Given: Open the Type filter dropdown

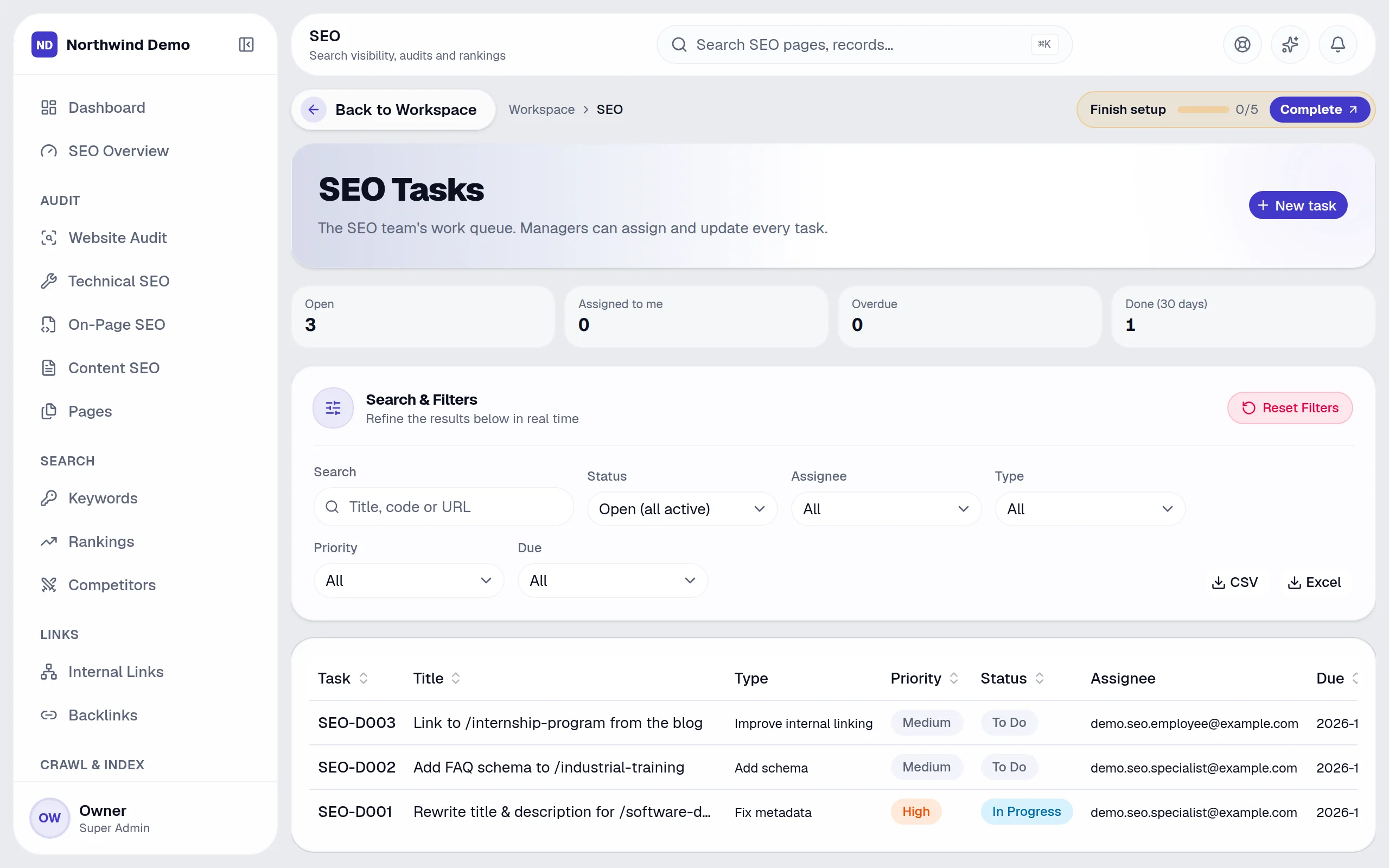Looking at the screenshot, I should tap(1089, 509).
